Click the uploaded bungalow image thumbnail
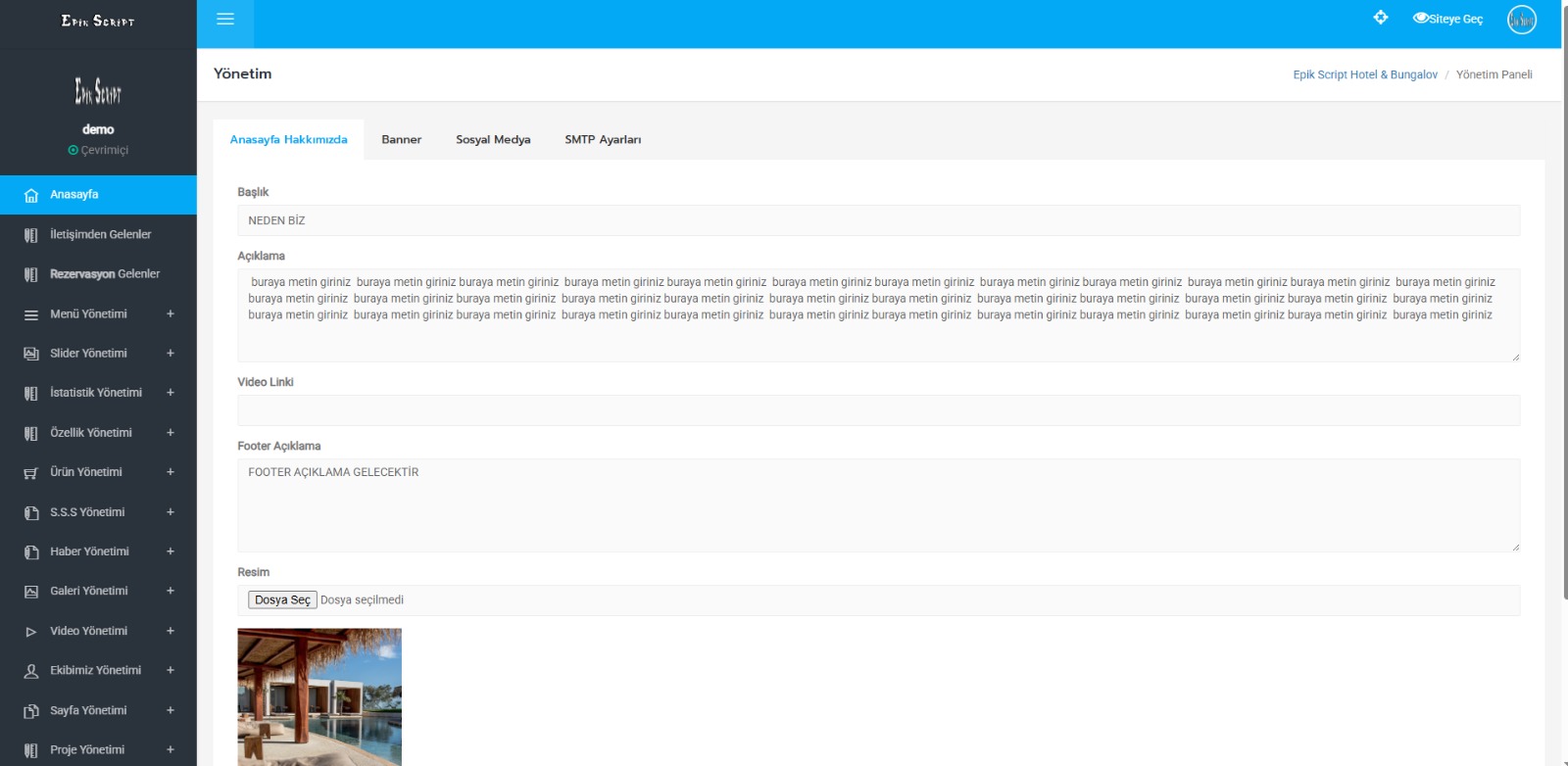1568x766 pixels. (319, 696)
